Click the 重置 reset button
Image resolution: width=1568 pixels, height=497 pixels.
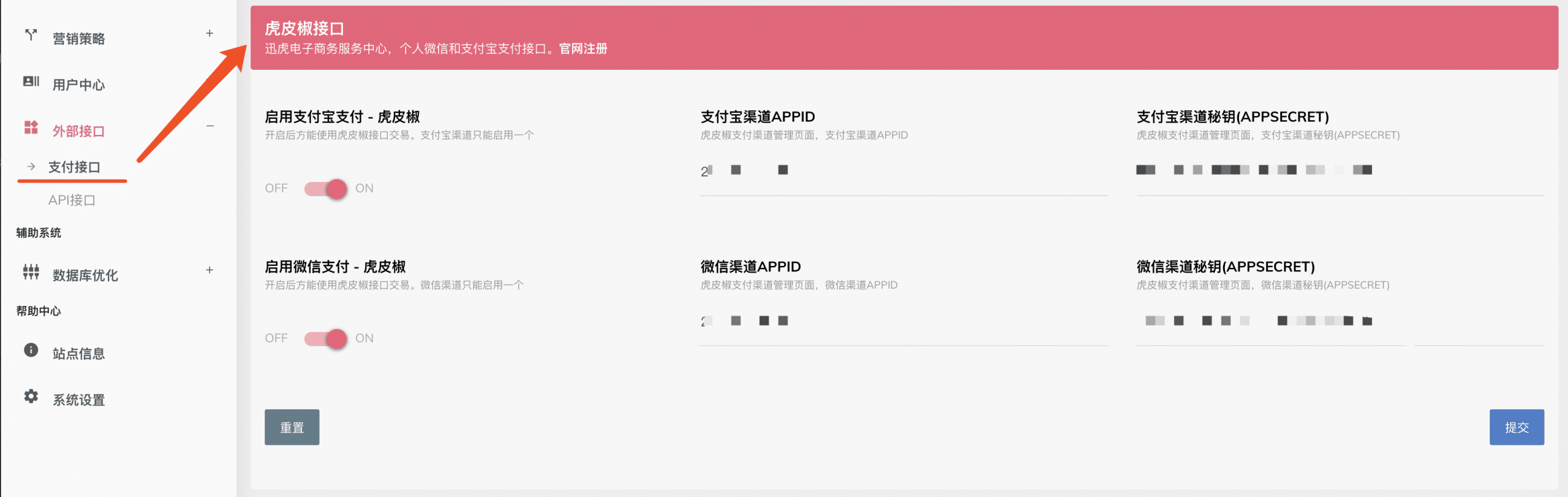[292, 427]
